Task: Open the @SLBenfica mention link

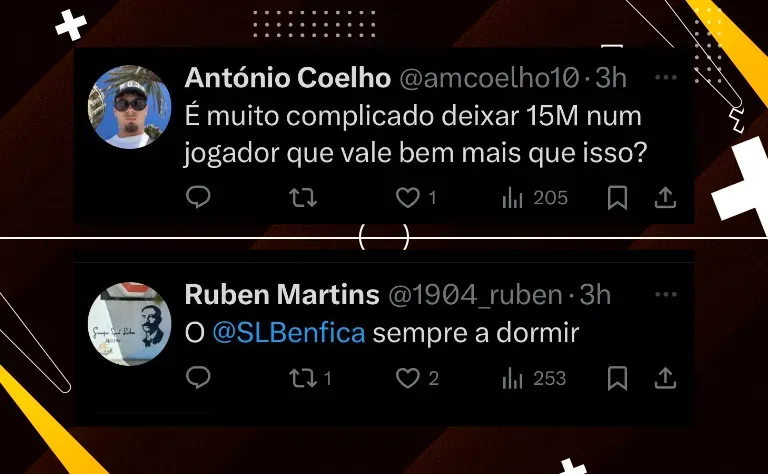Action: pos(289,333)
